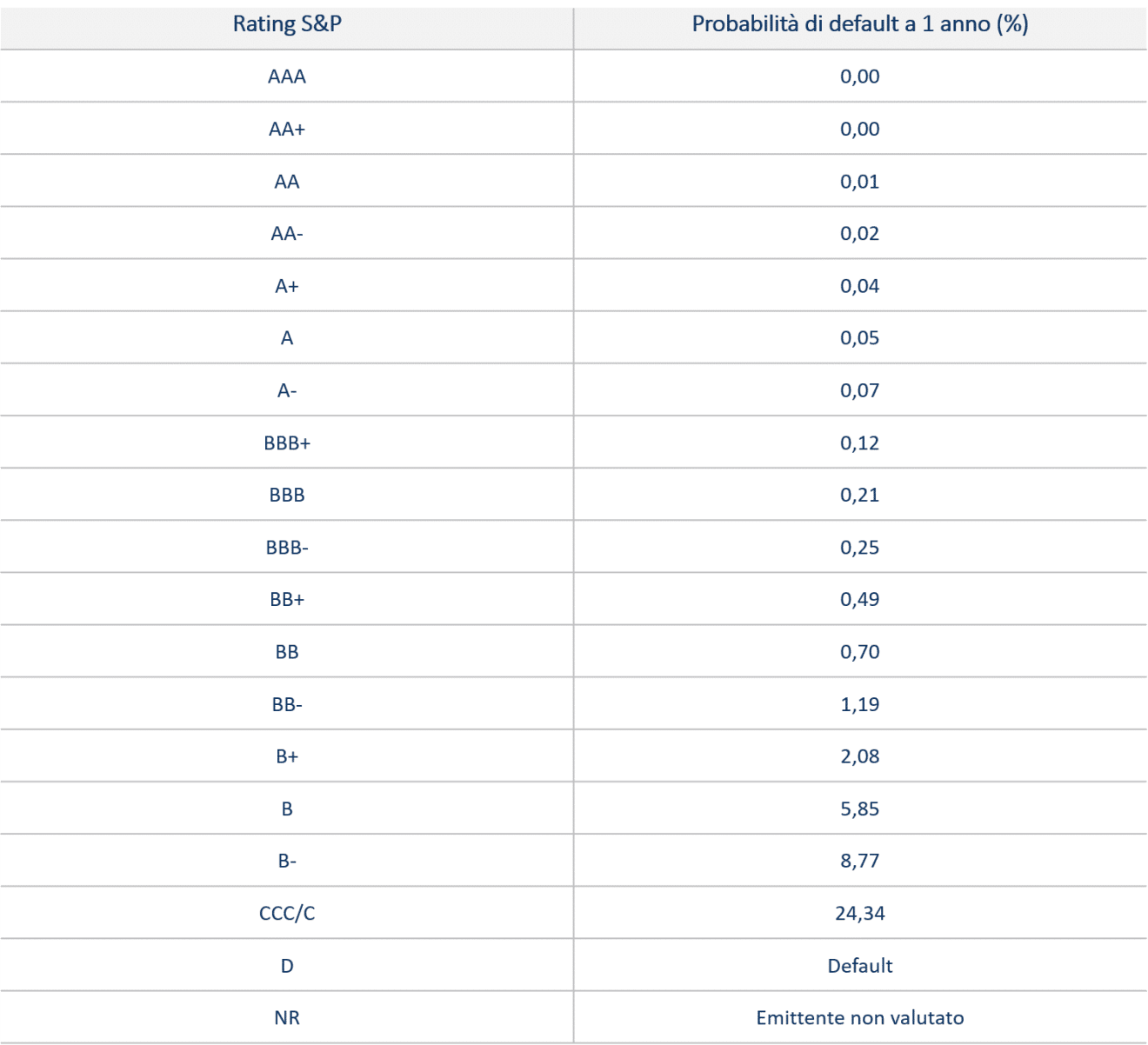Select the 1,19 probability cell
This screenshot has width=1148, height=1045.
(859, 704)
